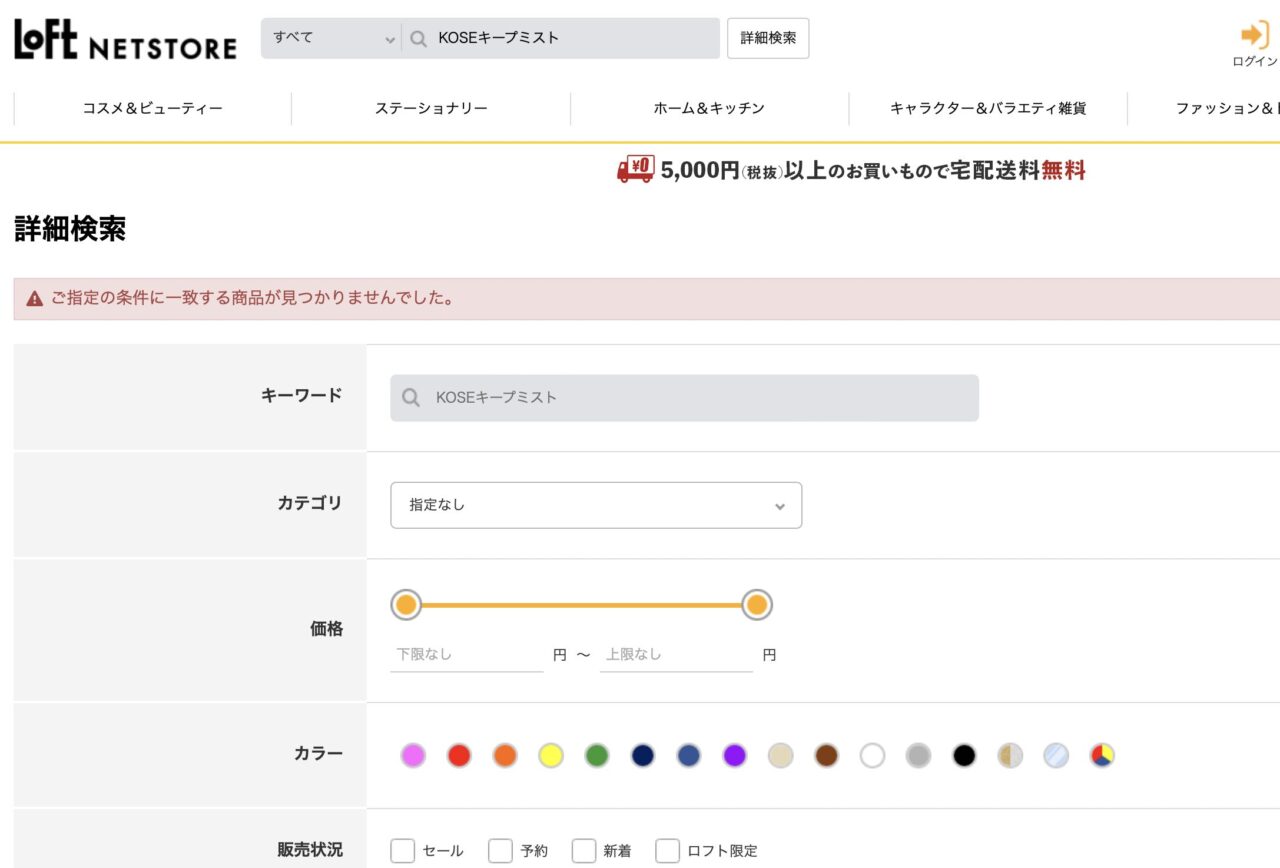Click the left handle of the price slider

click(x=405, y=605)
